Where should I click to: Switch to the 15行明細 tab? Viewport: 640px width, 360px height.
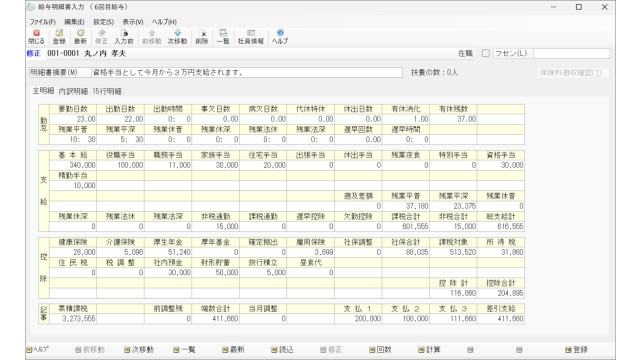107,91
